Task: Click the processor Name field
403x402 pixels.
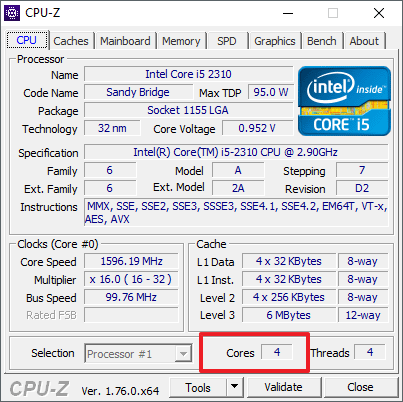Action: (x=189, y=74)
